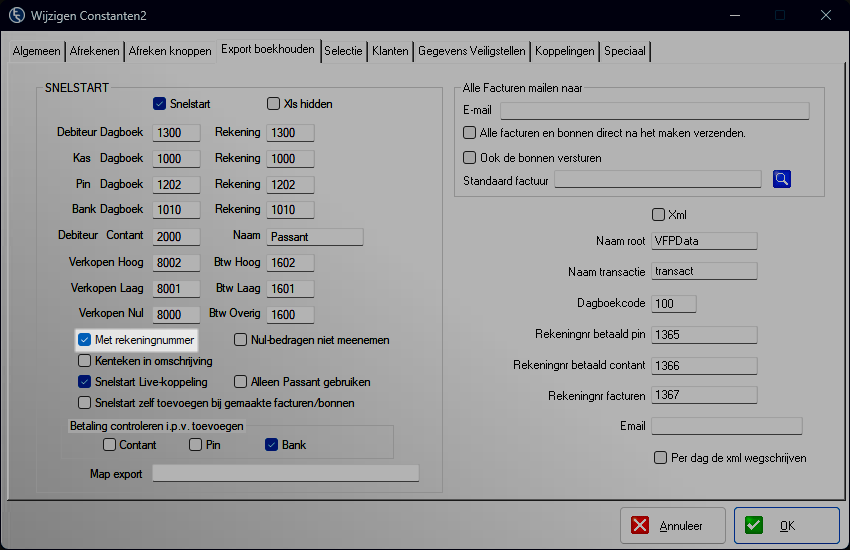Click the E-mail input field
Screen dimensions: 850x550
(654, 111)
